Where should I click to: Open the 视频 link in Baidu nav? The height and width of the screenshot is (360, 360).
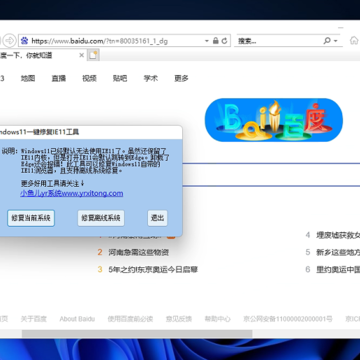pyautogui.click(x=89, y=78)
